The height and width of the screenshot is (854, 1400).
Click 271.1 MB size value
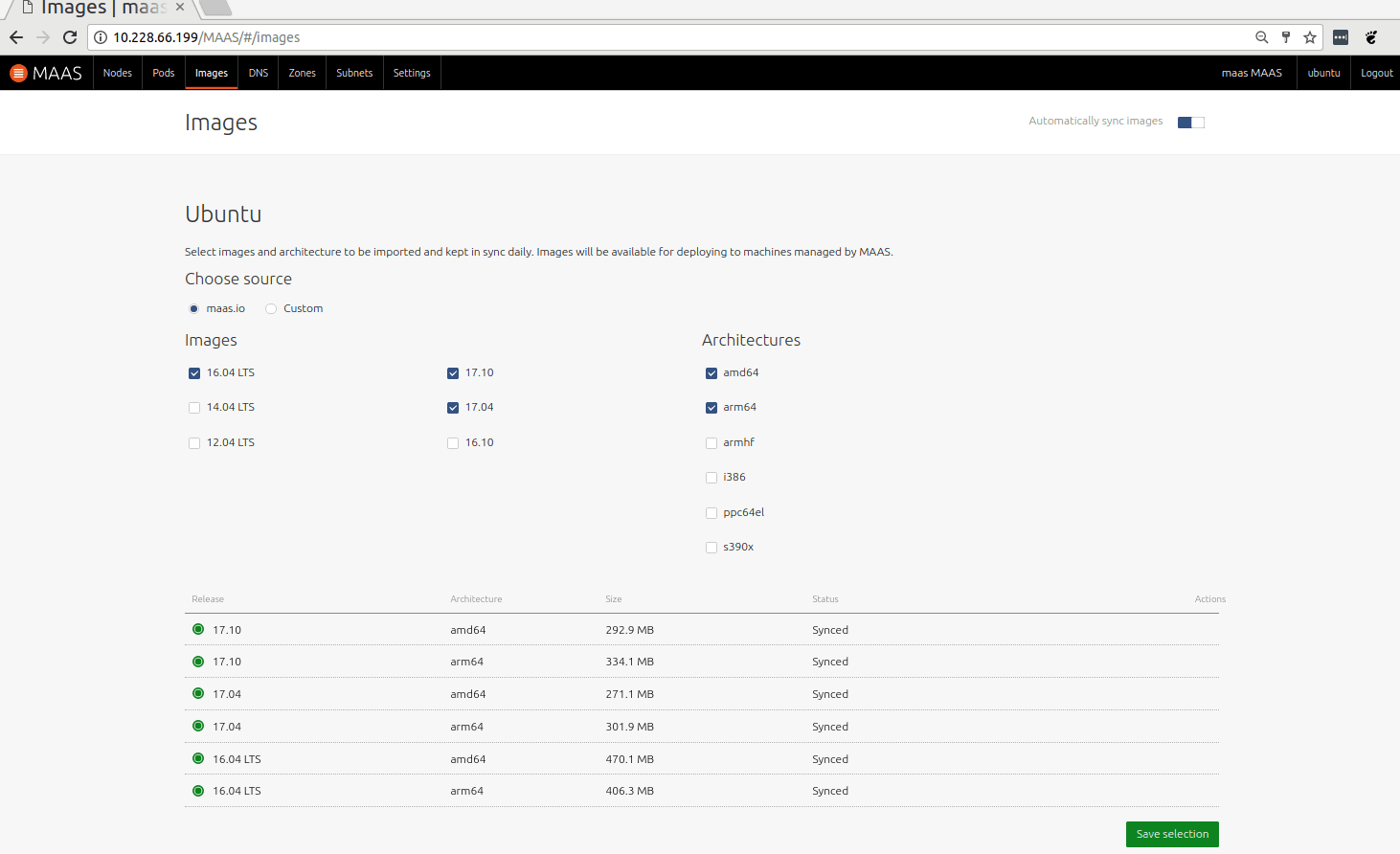coord(629,694)
